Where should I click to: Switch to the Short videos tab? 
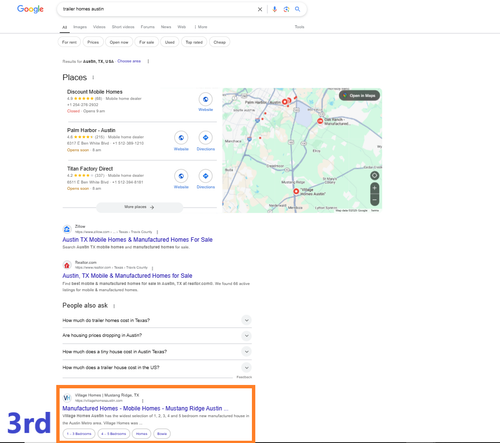[x=123, y=27]
